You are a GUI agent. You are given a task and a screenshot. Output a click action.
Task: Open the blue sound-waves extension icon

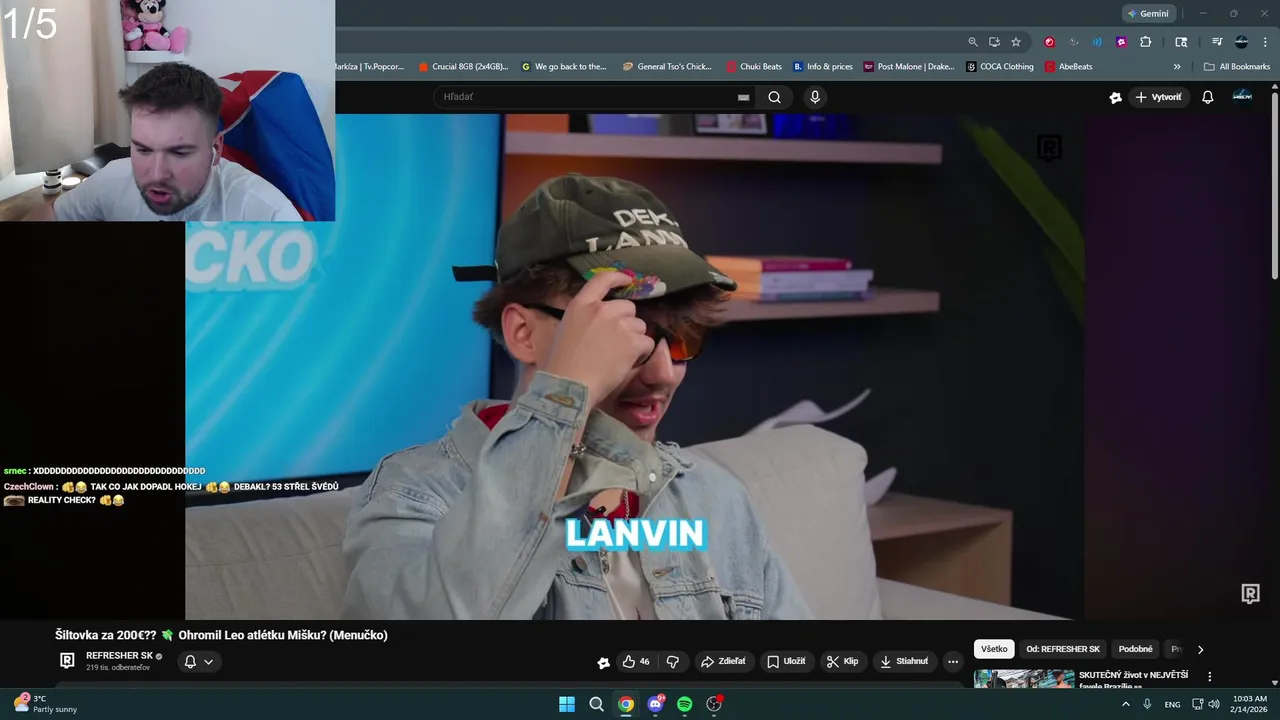1097,42
